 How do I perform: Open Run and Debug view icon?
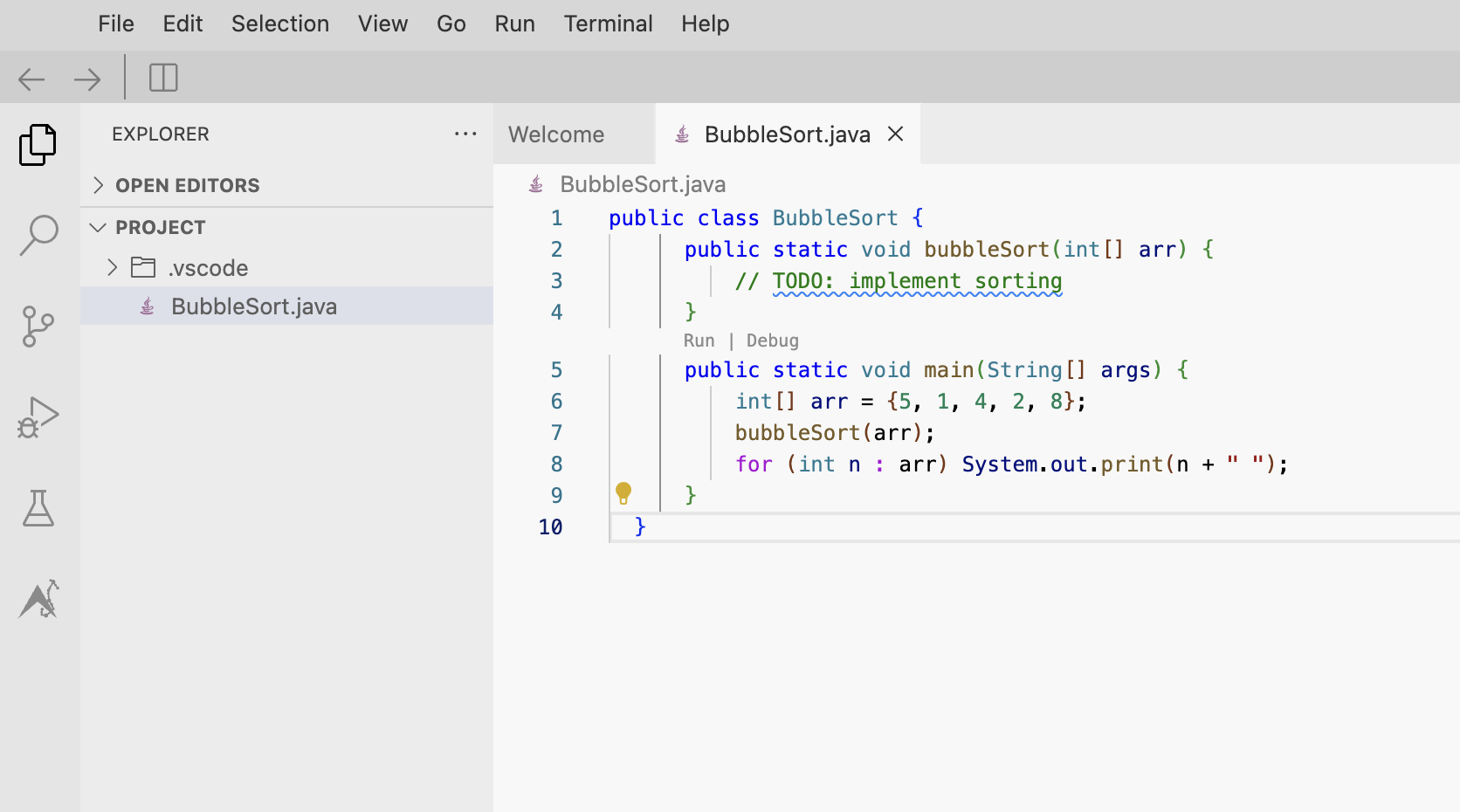pos(38,417)
